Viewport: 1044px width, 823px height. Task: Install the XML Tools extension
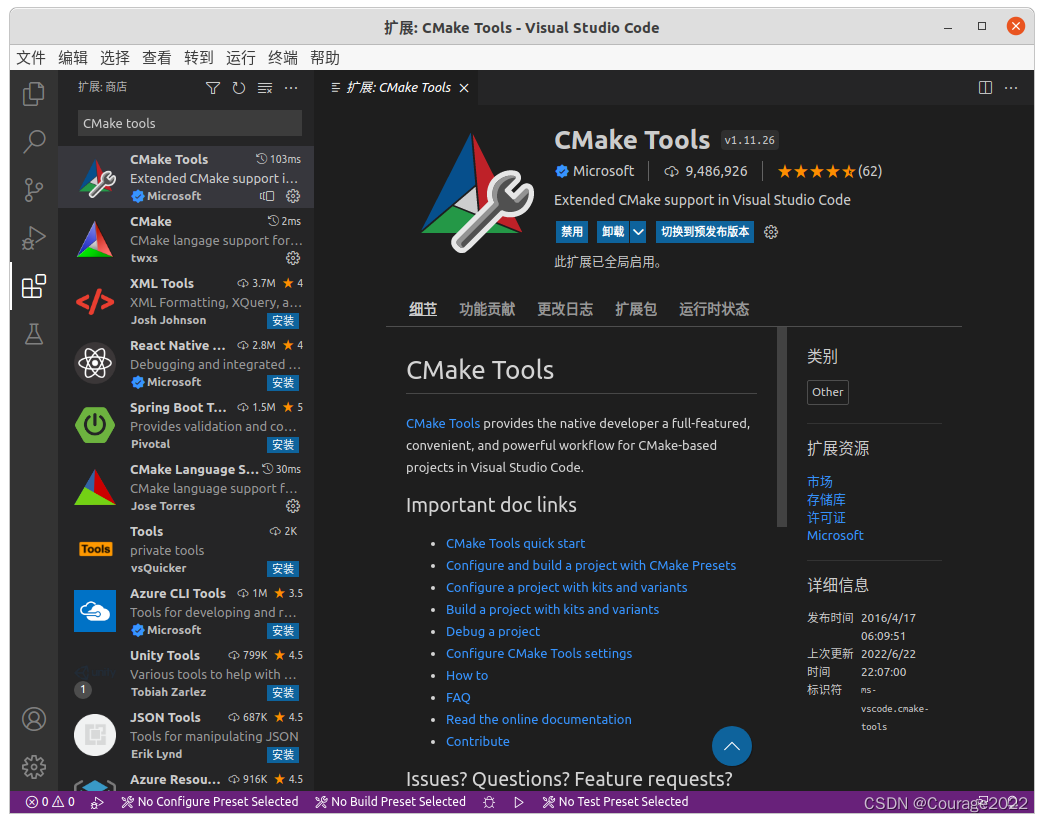pyautogui.click(x=283, y=321)
